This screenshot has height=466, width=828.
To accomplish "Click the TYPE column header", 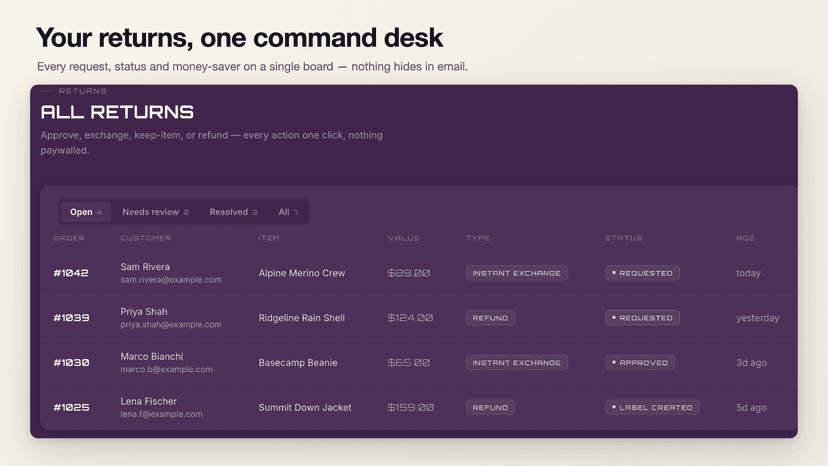I will point(478,238).
